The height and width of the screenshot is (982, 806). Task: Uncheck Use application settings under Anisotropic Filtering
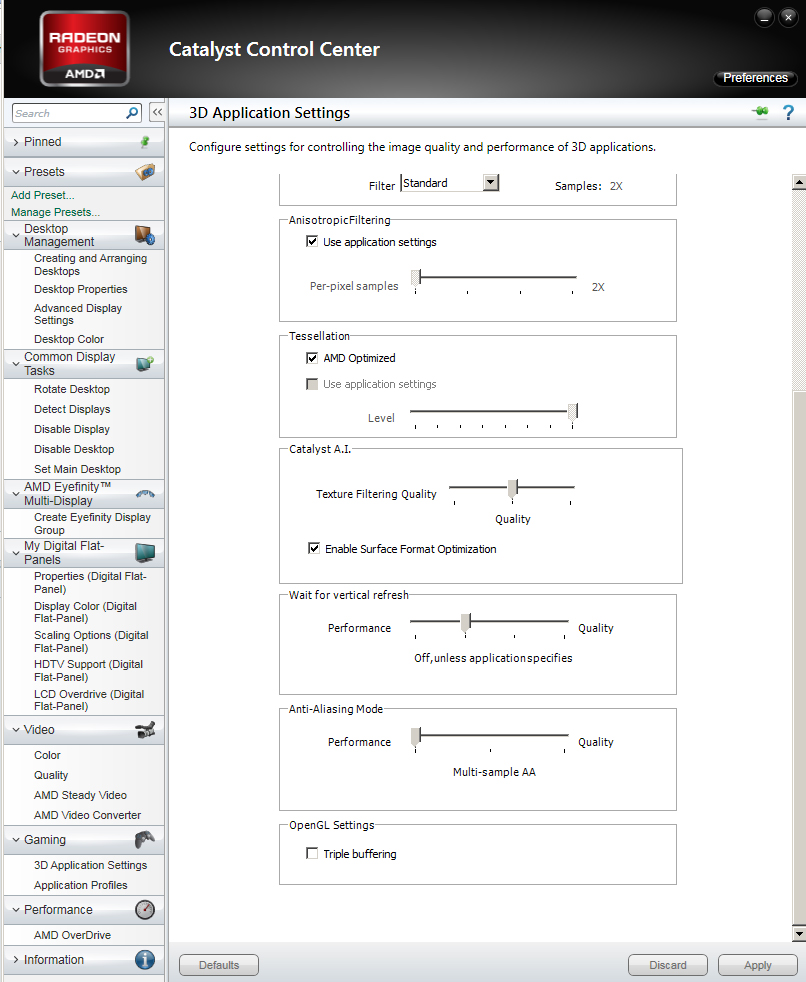click(x=312, y=242)
